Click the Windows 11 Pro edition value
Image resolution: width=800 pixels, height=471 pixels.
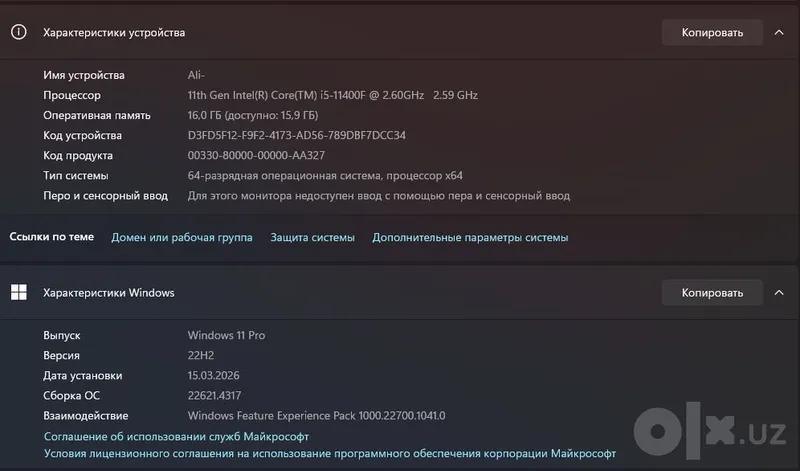[x=227, y=335]
